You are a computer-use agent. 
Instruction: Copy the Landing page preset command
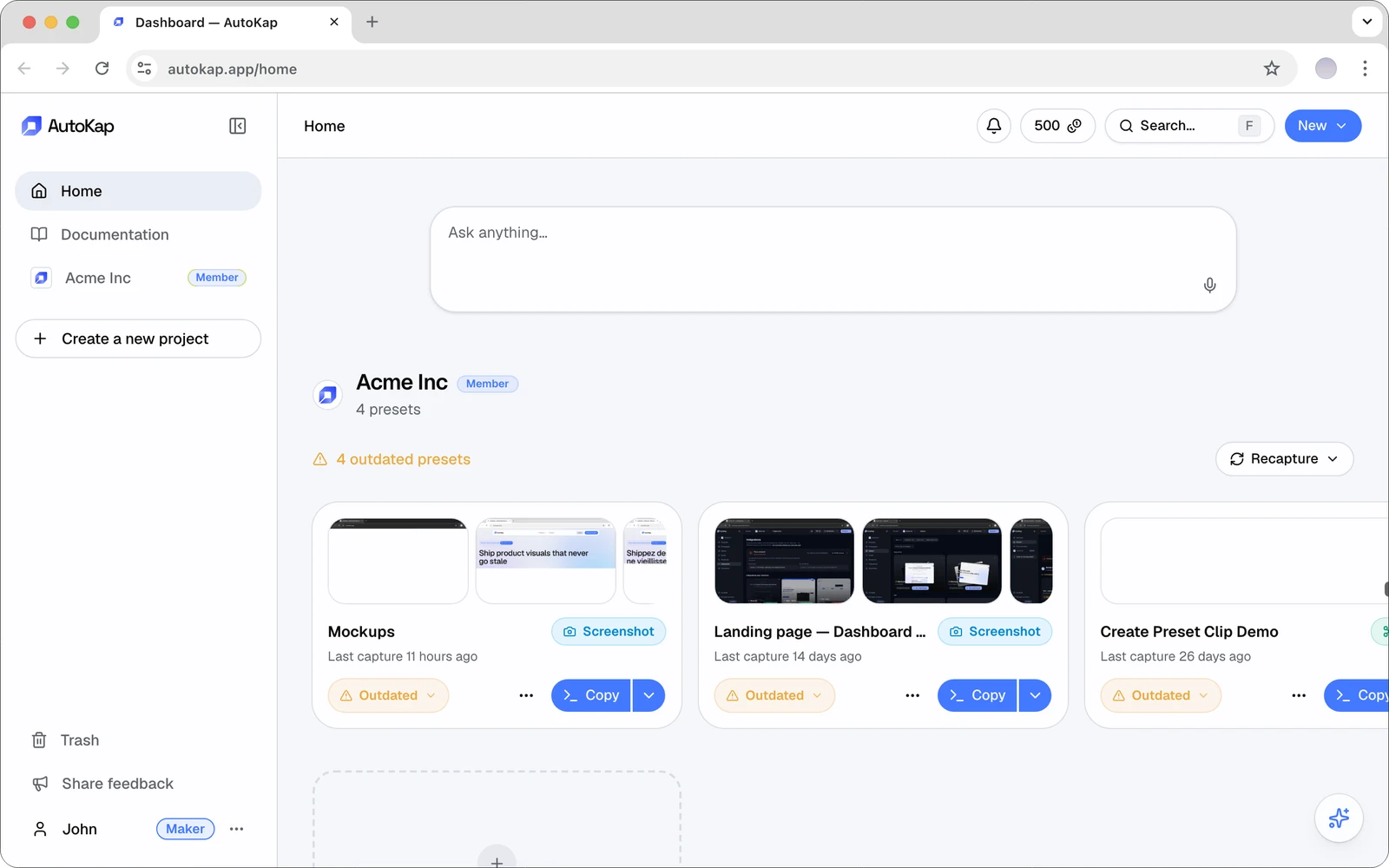[x=977, y=695]
